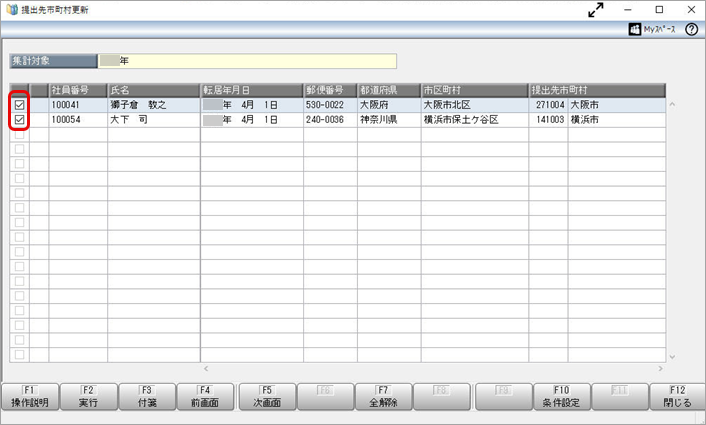706x425 pixels.
Task: Click F2 実行 button
Action: coord(88,397)
